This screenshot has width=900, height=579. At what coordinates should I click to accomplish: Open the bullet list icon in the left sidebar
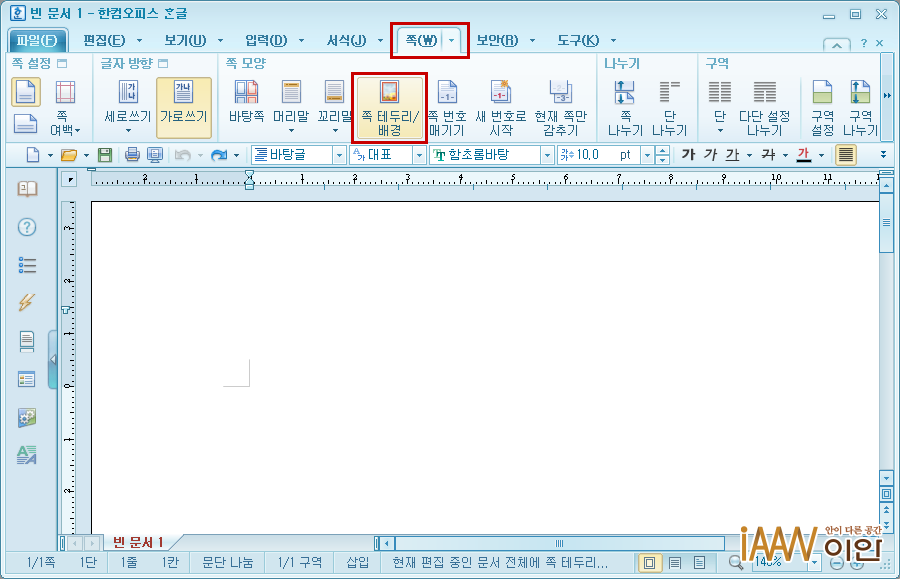click(x=27, y=265)
